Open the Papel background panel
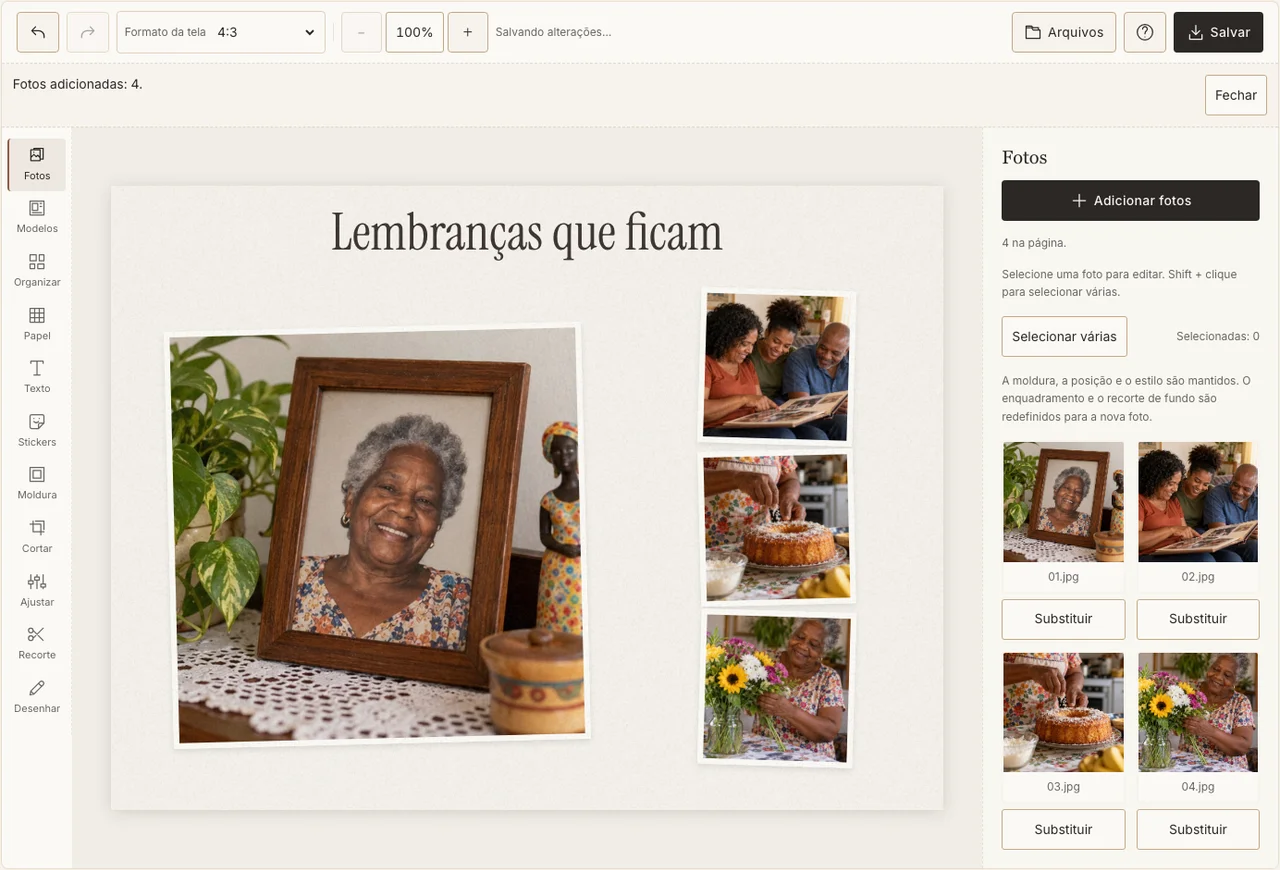 pos(37,325)
